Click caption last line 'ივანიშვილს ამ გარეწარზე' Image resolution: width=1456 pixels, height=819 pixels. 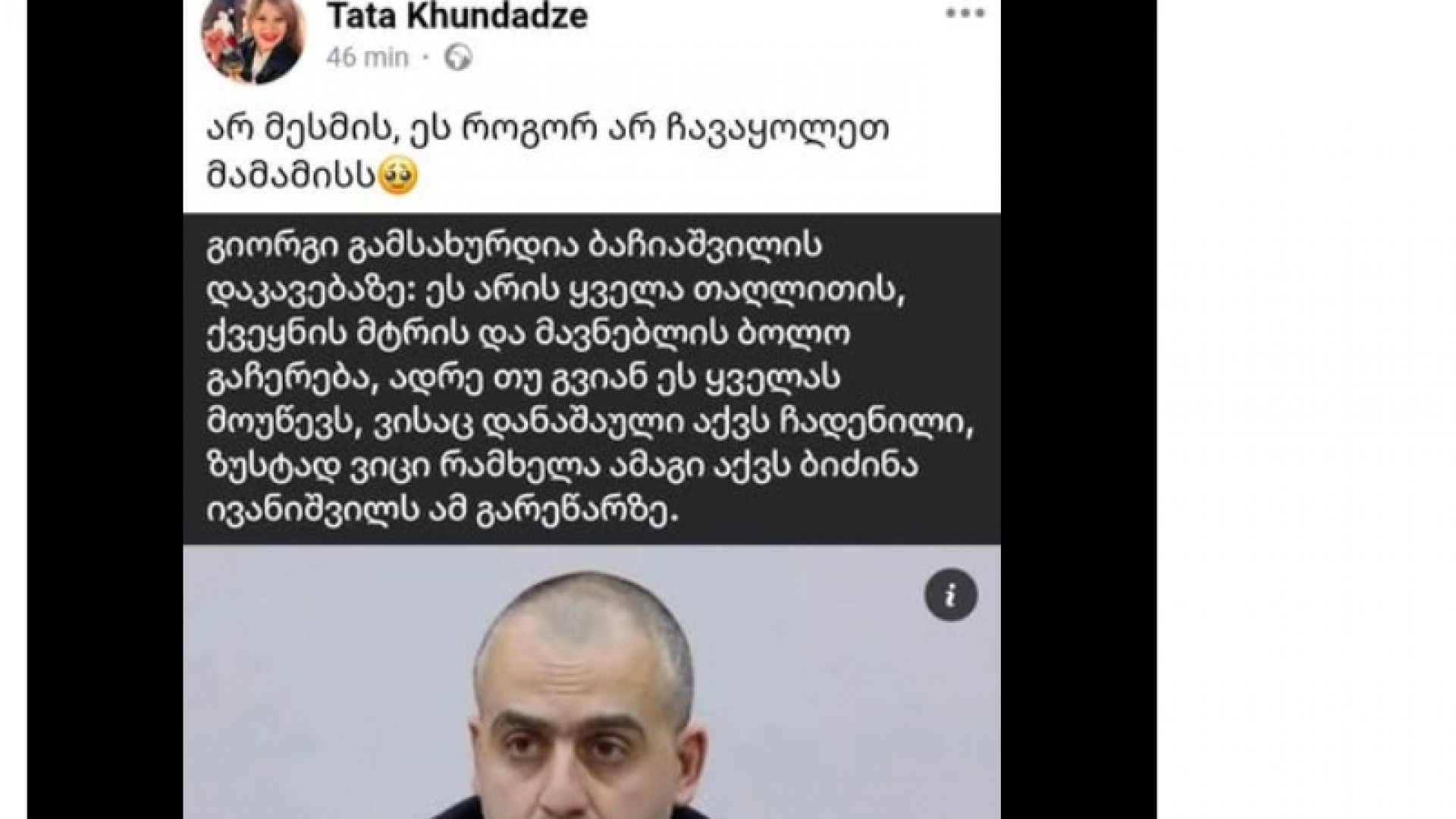441,512
